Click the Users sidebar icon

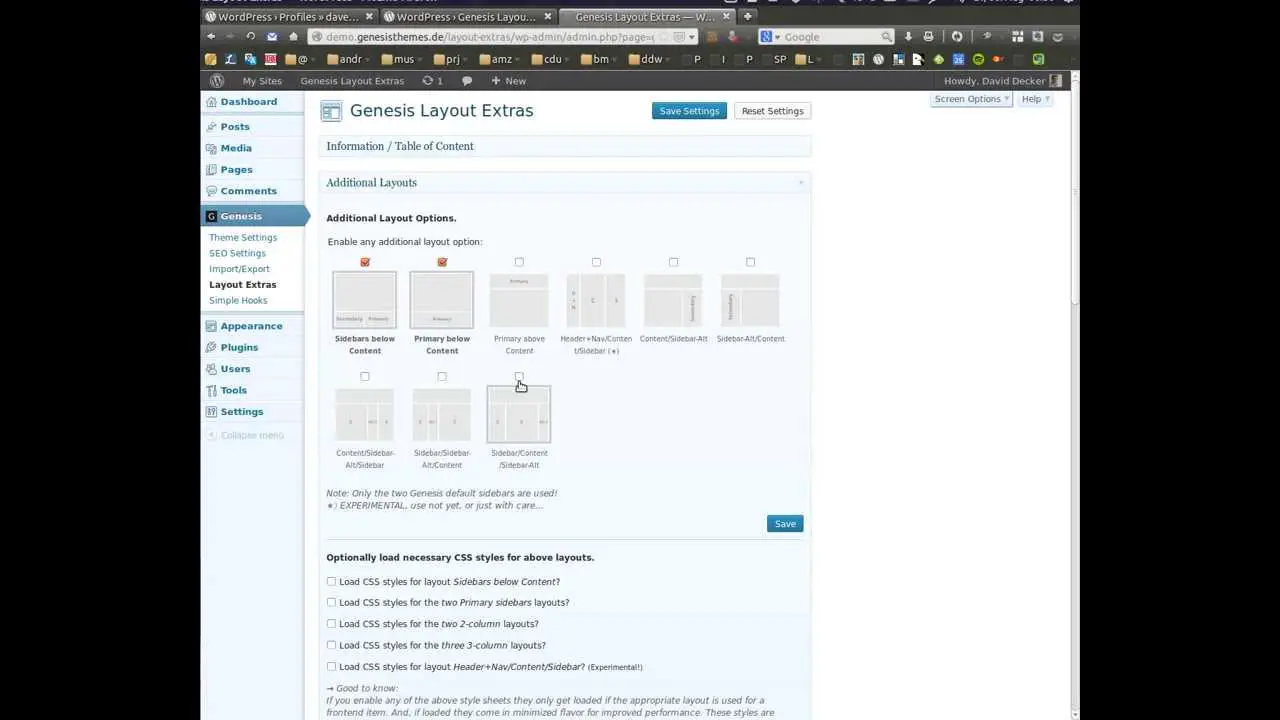coord(211,369)
